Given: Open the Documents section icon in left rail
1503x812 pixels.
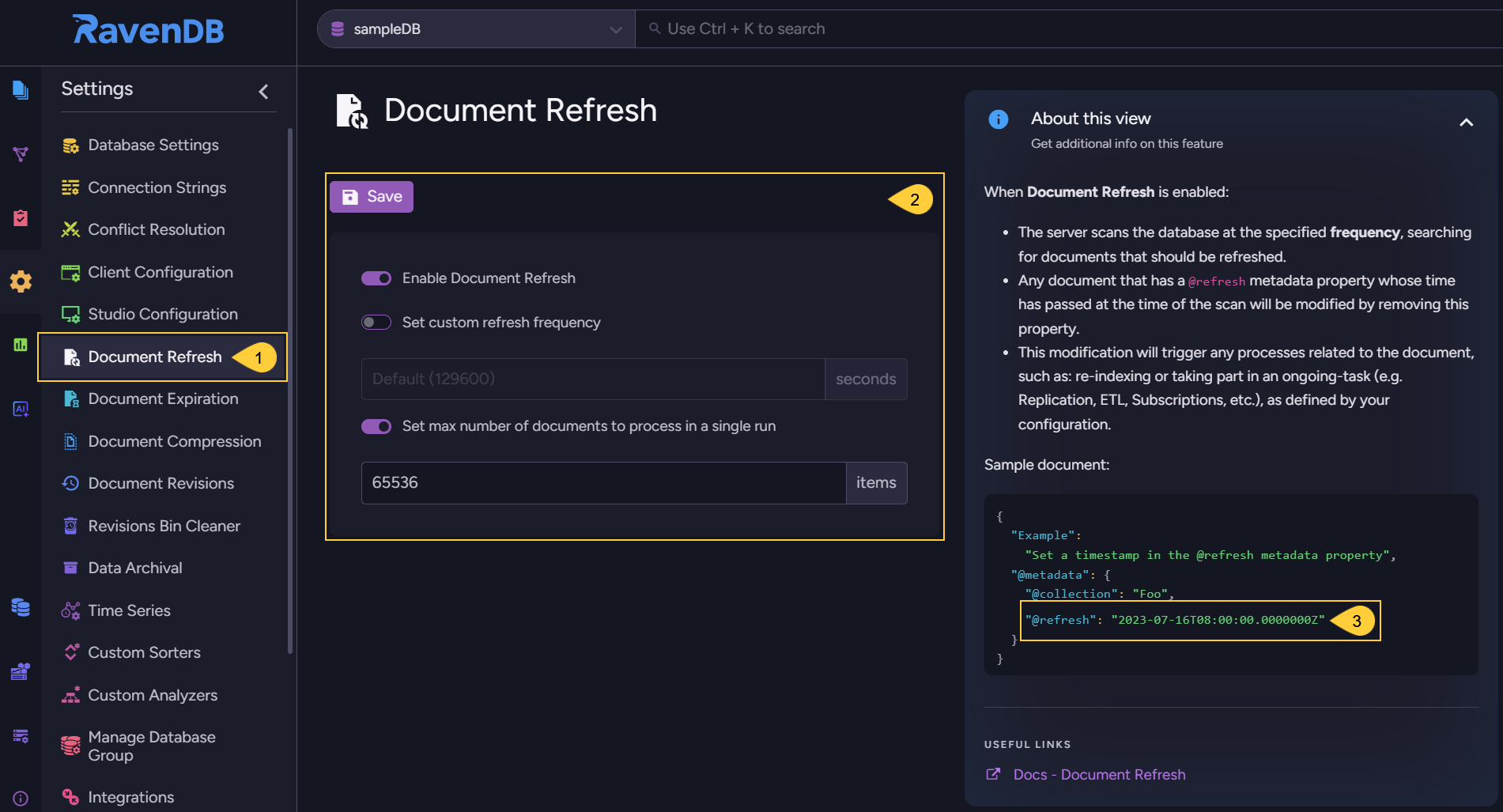Looking at the screenshot, I should 21,90.
